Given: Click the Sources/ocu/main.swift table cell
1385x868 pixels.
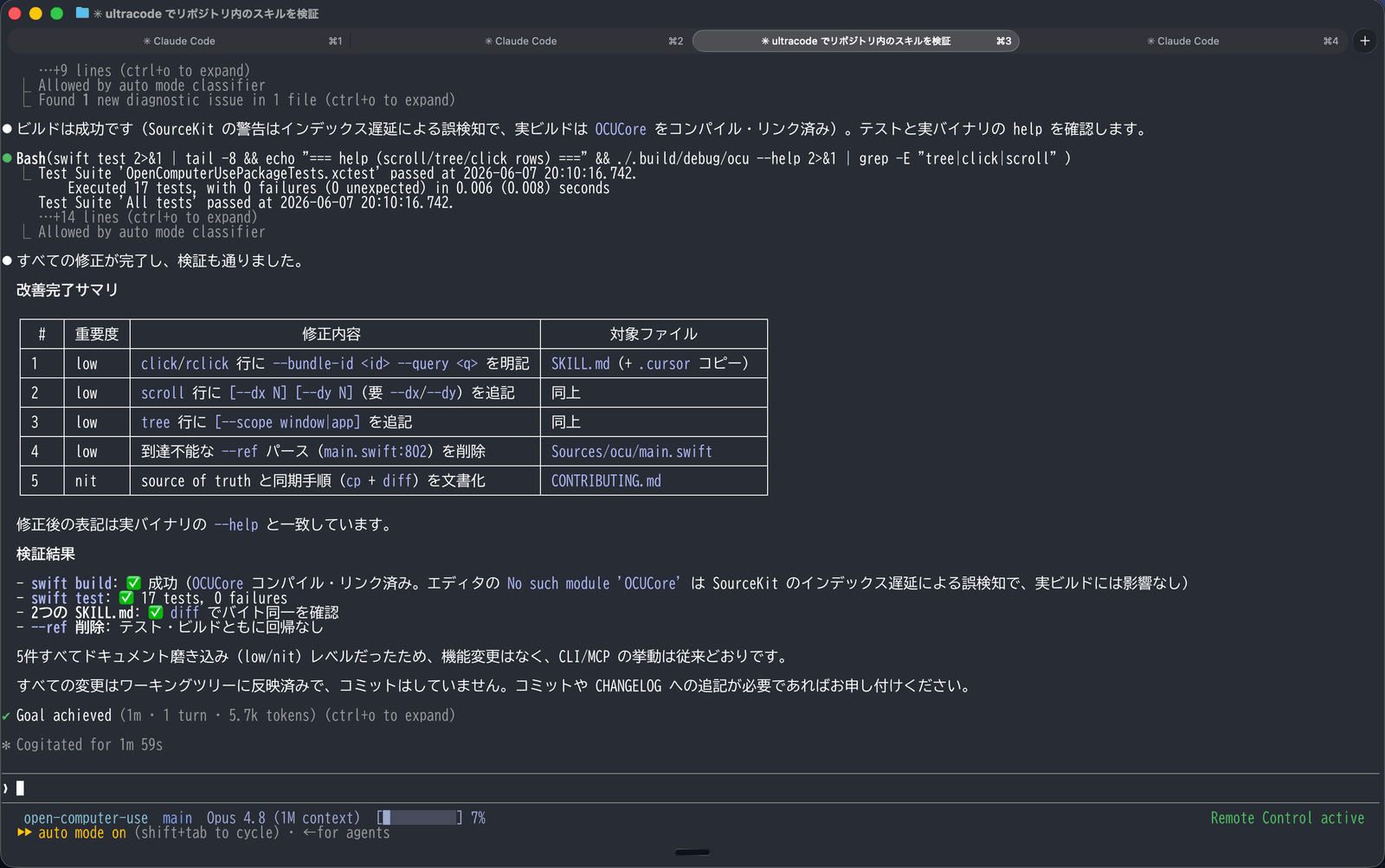Looking at the screenshot, I should (x=654, y=451).
